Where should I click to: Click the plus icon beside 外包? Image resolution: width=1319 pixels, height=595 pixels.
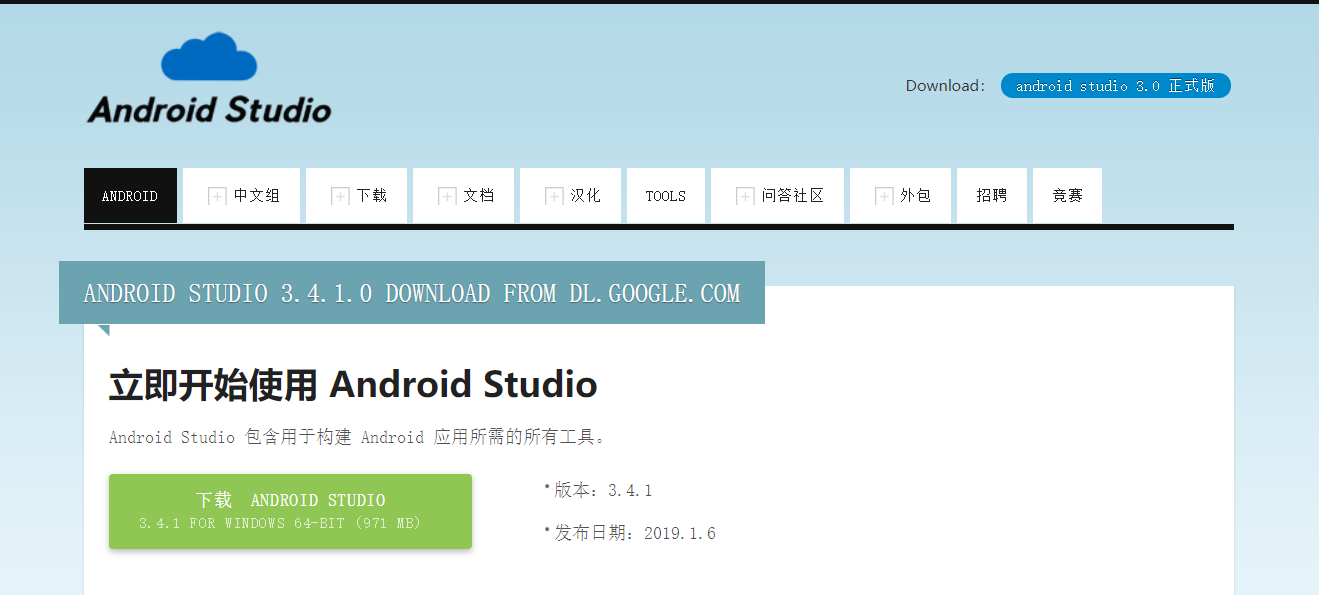882,195
